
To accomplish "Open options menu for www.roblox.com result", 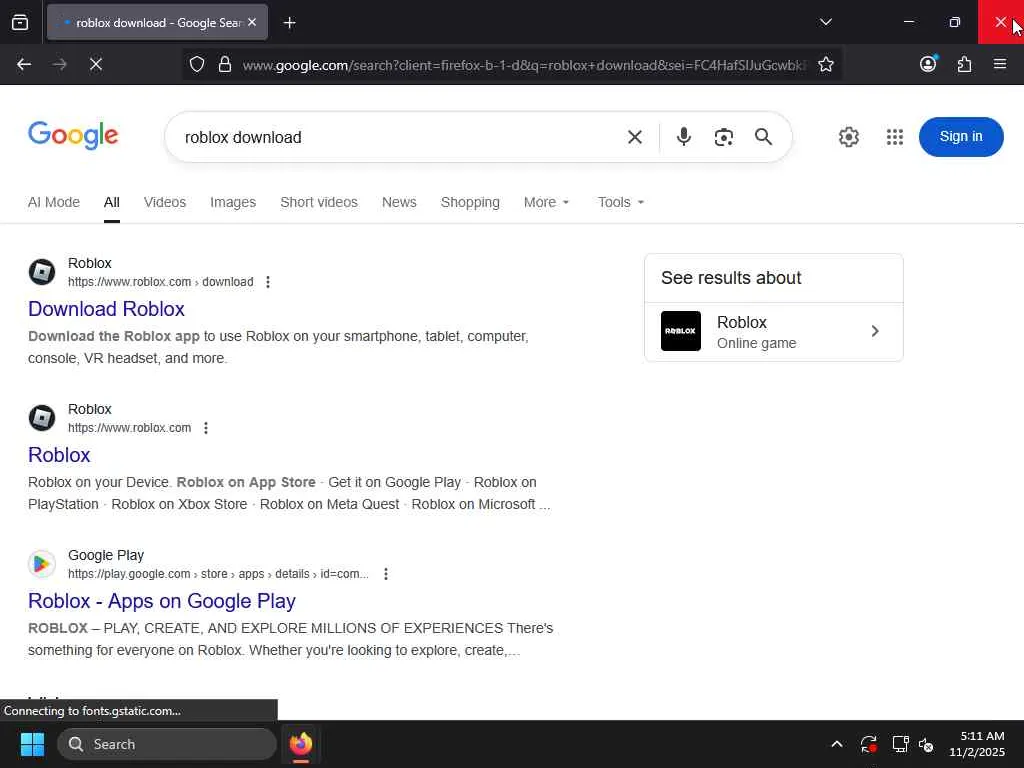I will tap(206, 428).
